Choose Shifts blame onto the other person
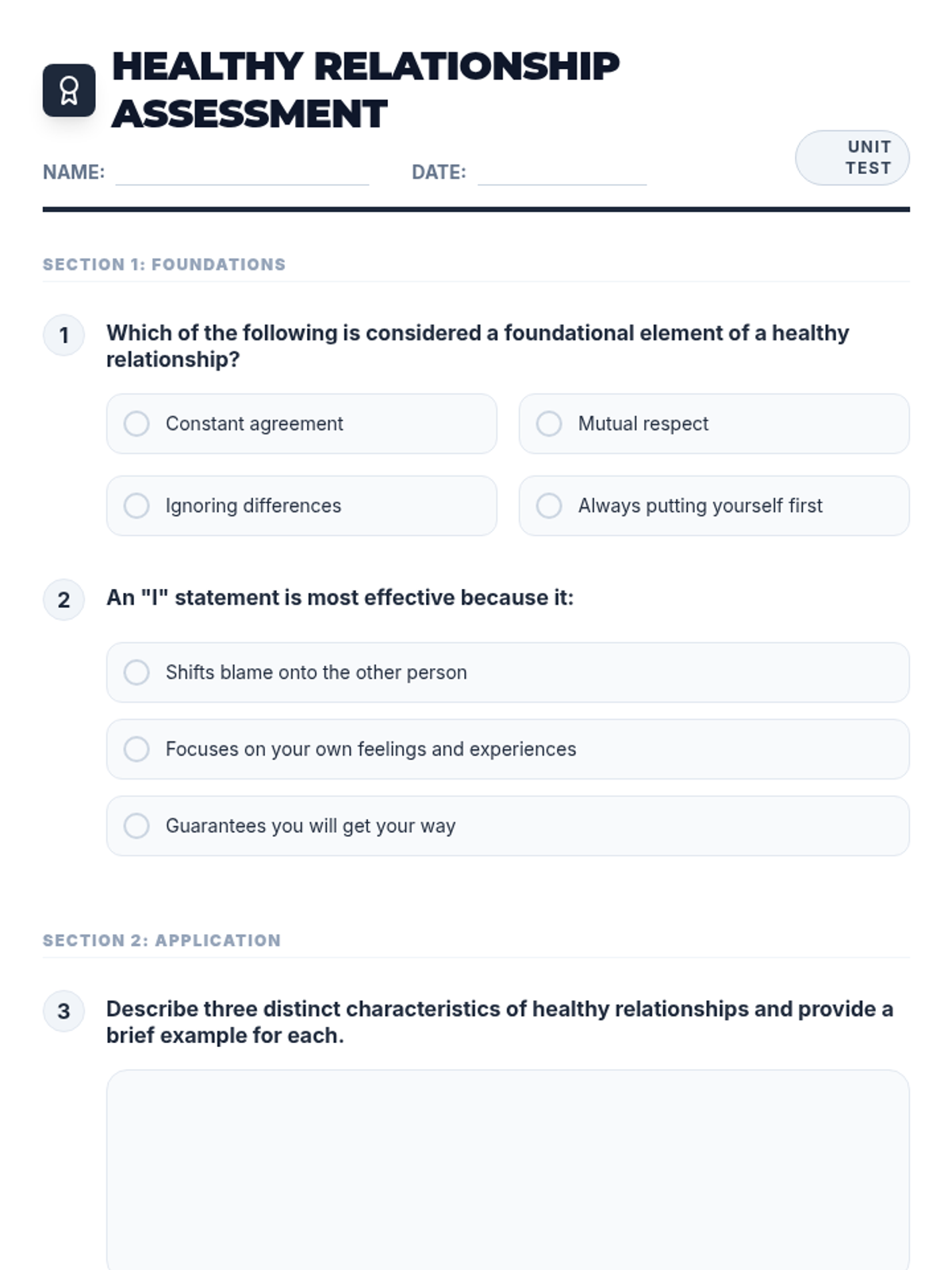This screenshot has height=1270, width=952. point(136,672)
